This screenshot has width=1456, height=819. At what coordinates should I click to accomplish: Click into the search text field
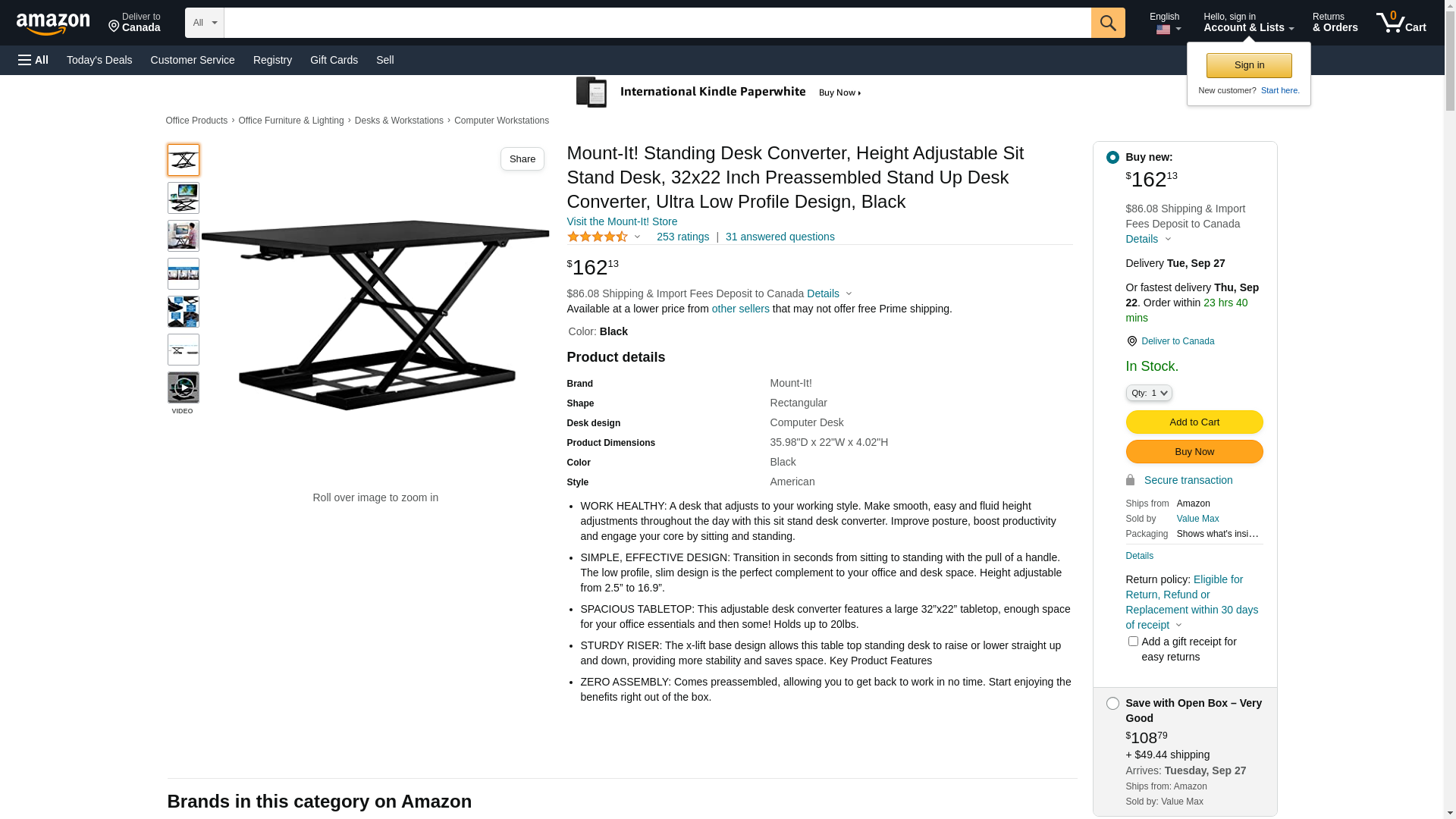coord(657,23)
